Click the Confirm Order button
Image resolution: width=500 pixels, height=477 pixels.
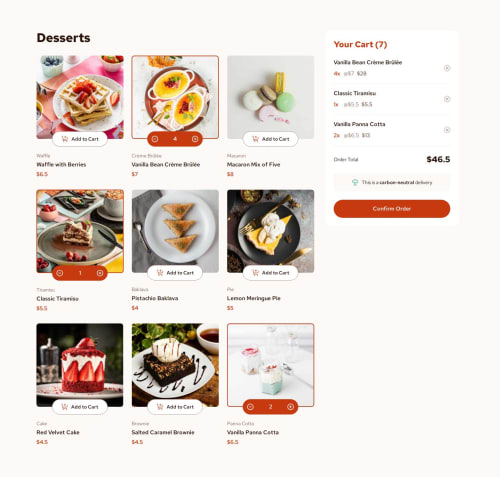(392, 209)
